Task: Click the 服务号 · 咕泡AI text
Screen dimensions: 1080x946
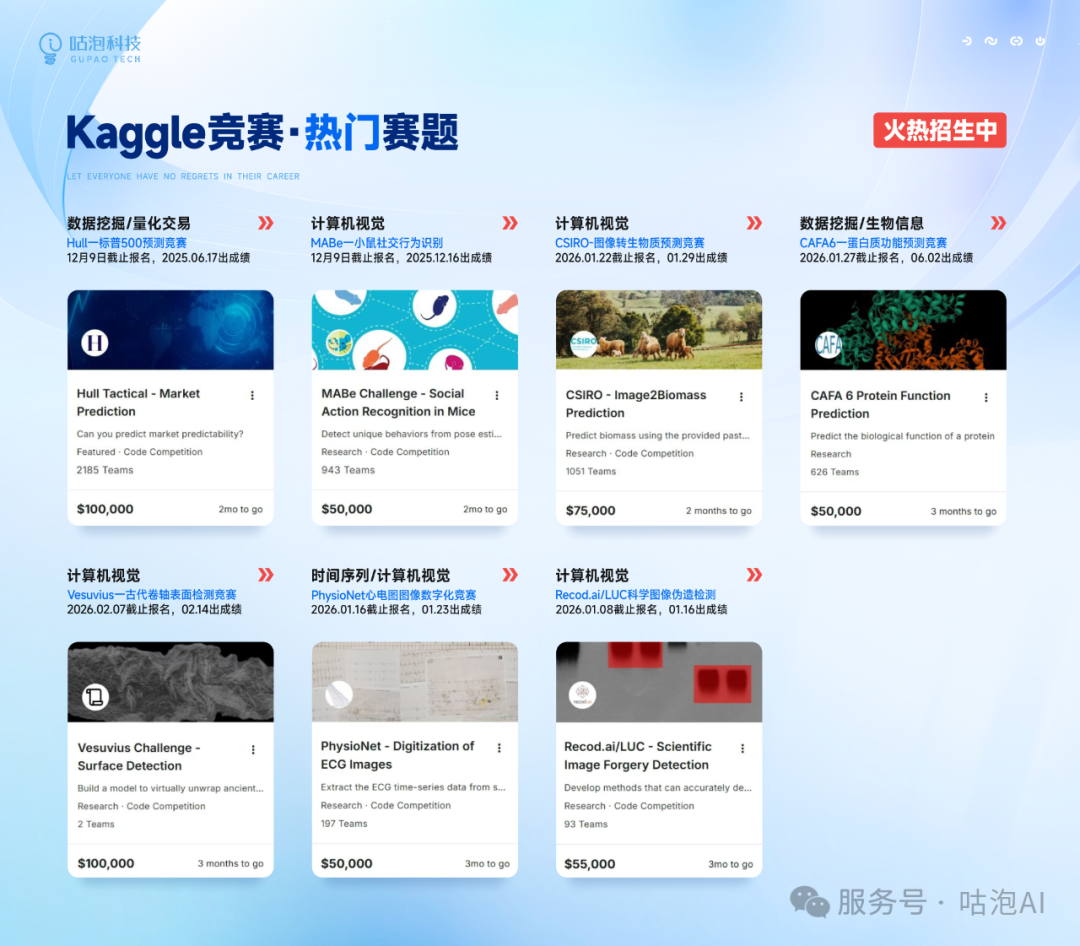Action: pos(941,902)
